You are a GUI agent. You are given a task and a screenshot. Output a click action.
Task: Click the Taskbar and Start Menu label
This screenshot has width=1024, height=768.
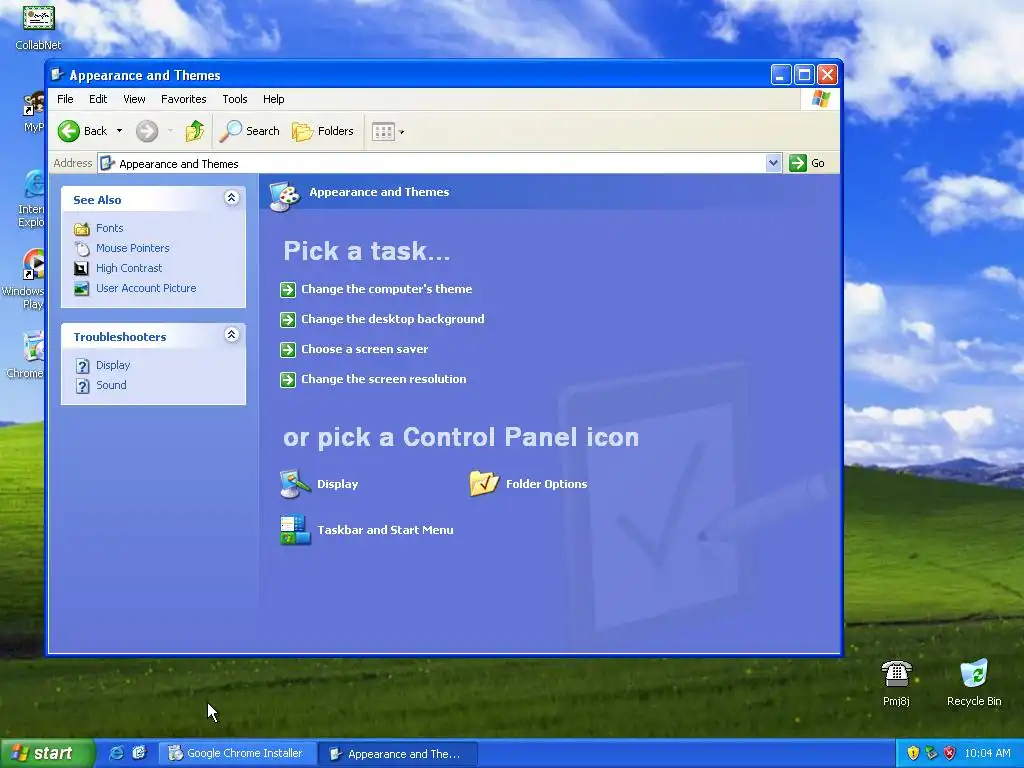point(385,530)
